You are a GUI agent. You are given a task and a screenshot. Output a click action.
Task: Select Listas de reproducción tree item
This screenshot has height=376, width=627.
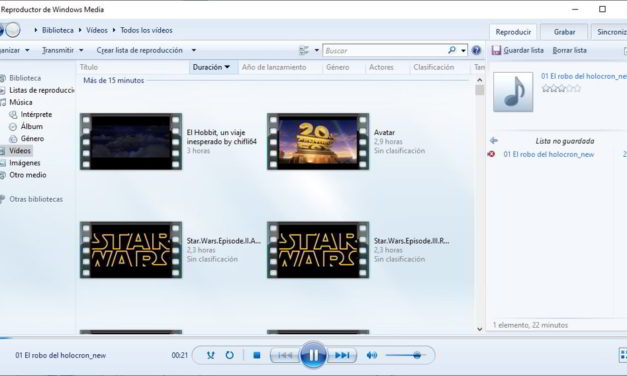42,90
